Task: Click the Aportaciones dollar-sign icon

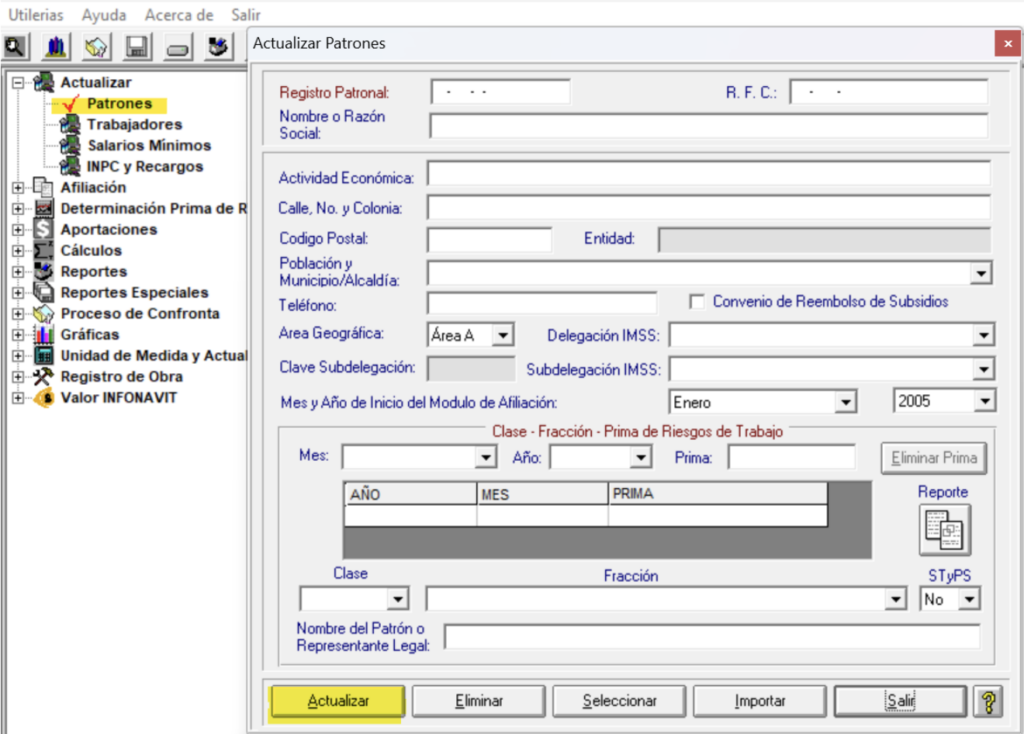Action: click(44, 229)
